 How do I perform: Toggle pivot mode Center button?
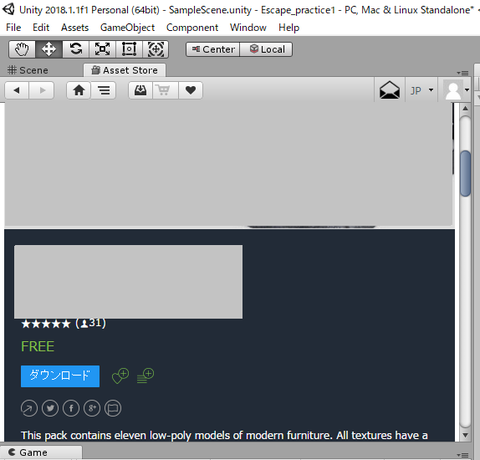pos(213,49)
